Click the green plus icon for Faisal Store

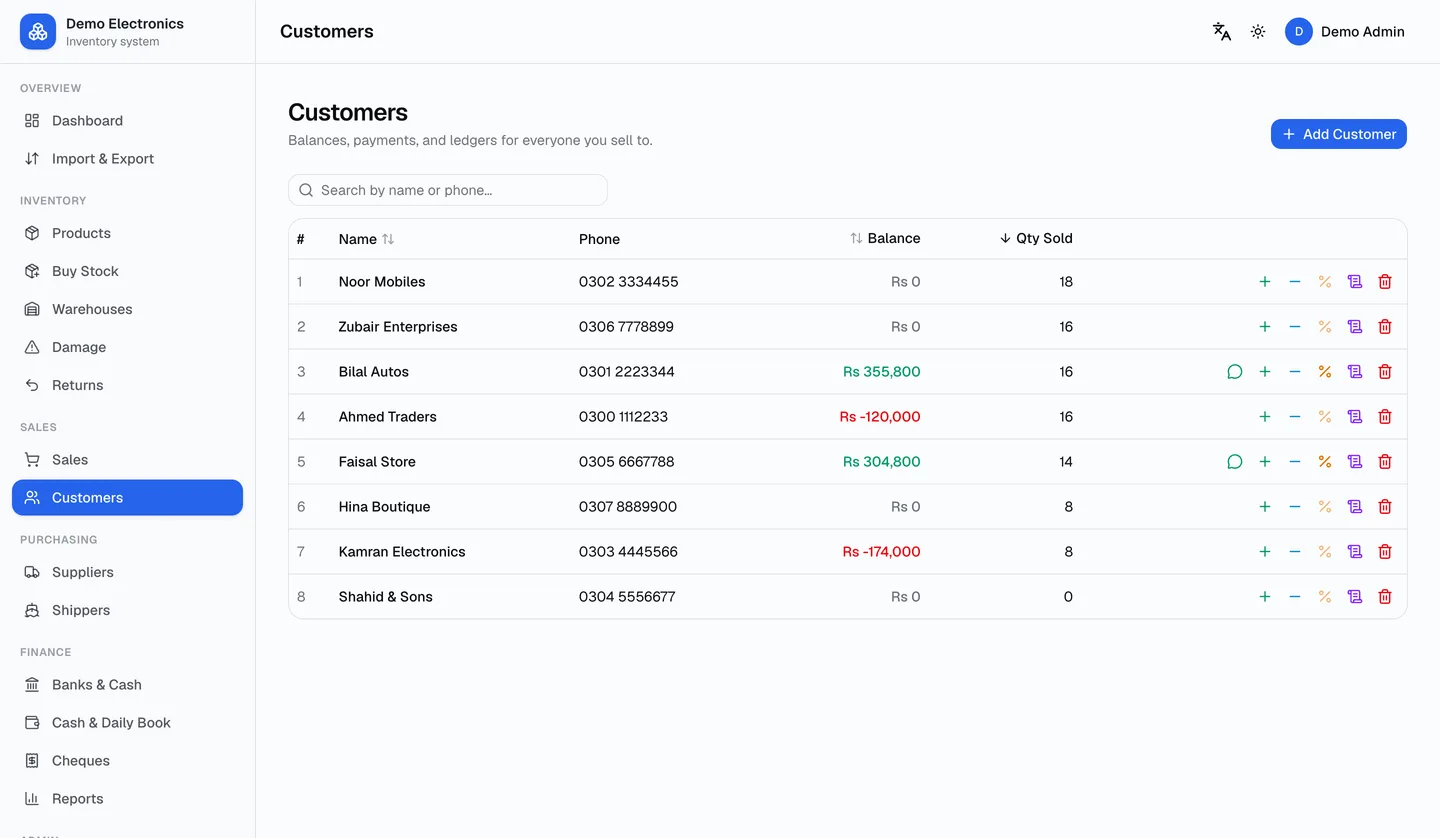(x=1265, y=462)
